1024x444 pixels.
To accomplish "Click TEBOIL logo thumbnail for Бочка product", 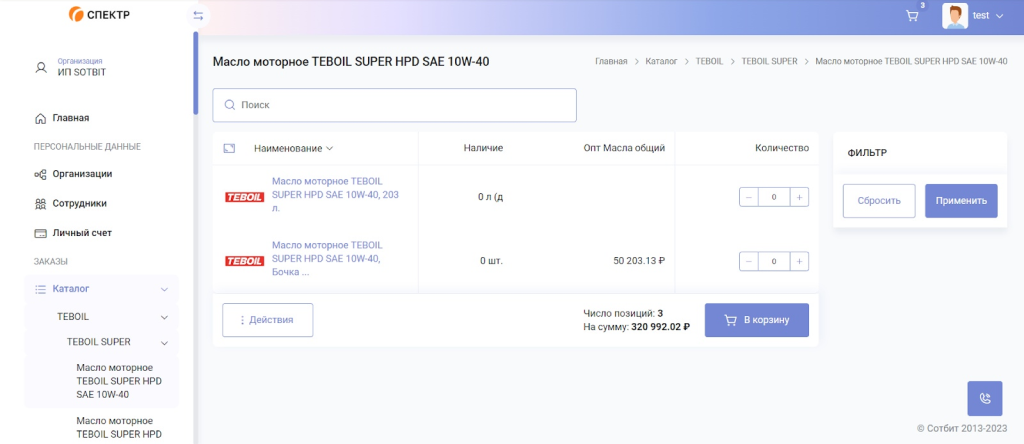I will click(x=244, y=261).
